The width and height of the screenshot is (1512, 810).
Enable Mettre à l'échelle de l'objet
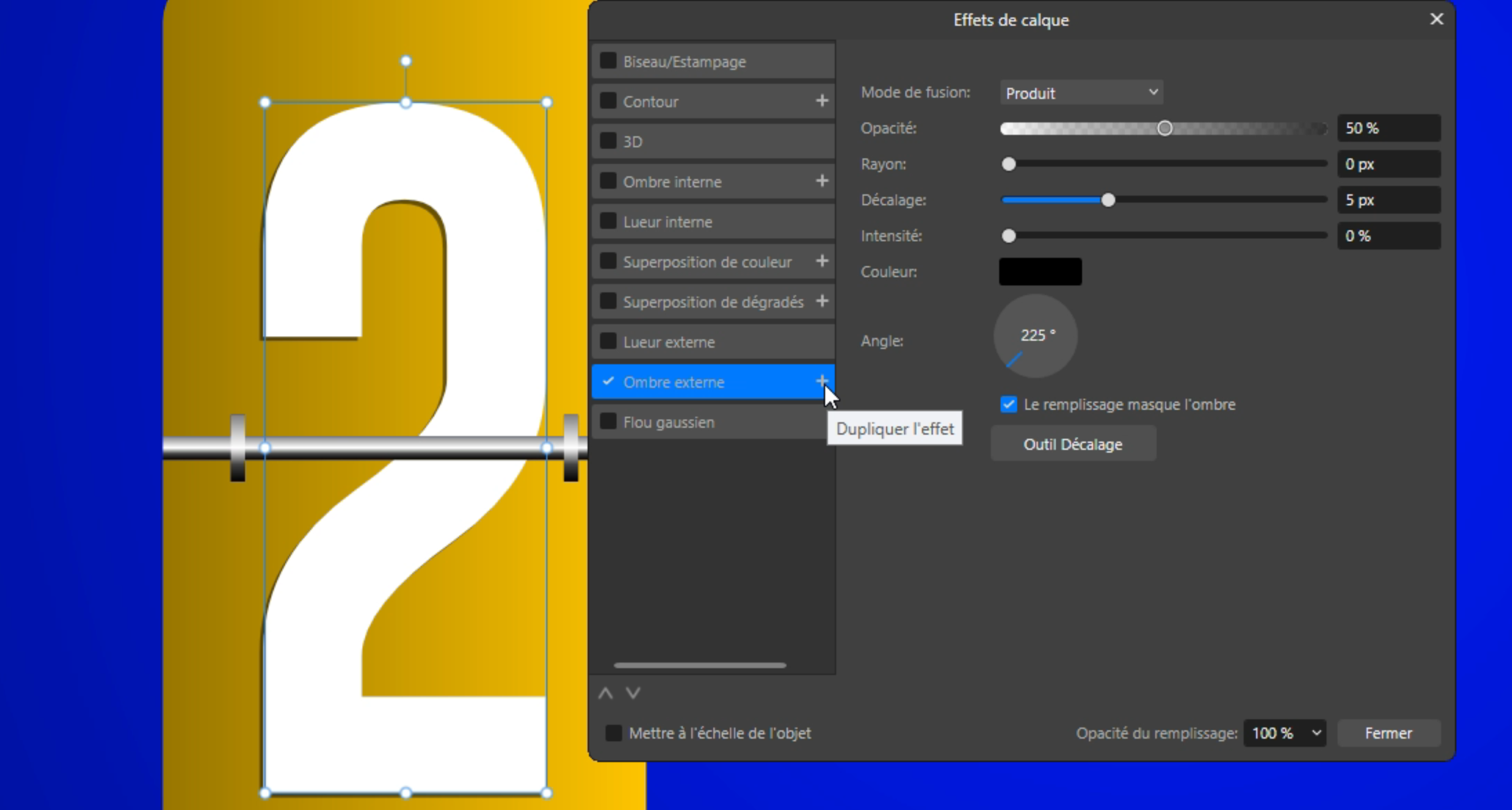pyautogui.click(x=613, y=733)
